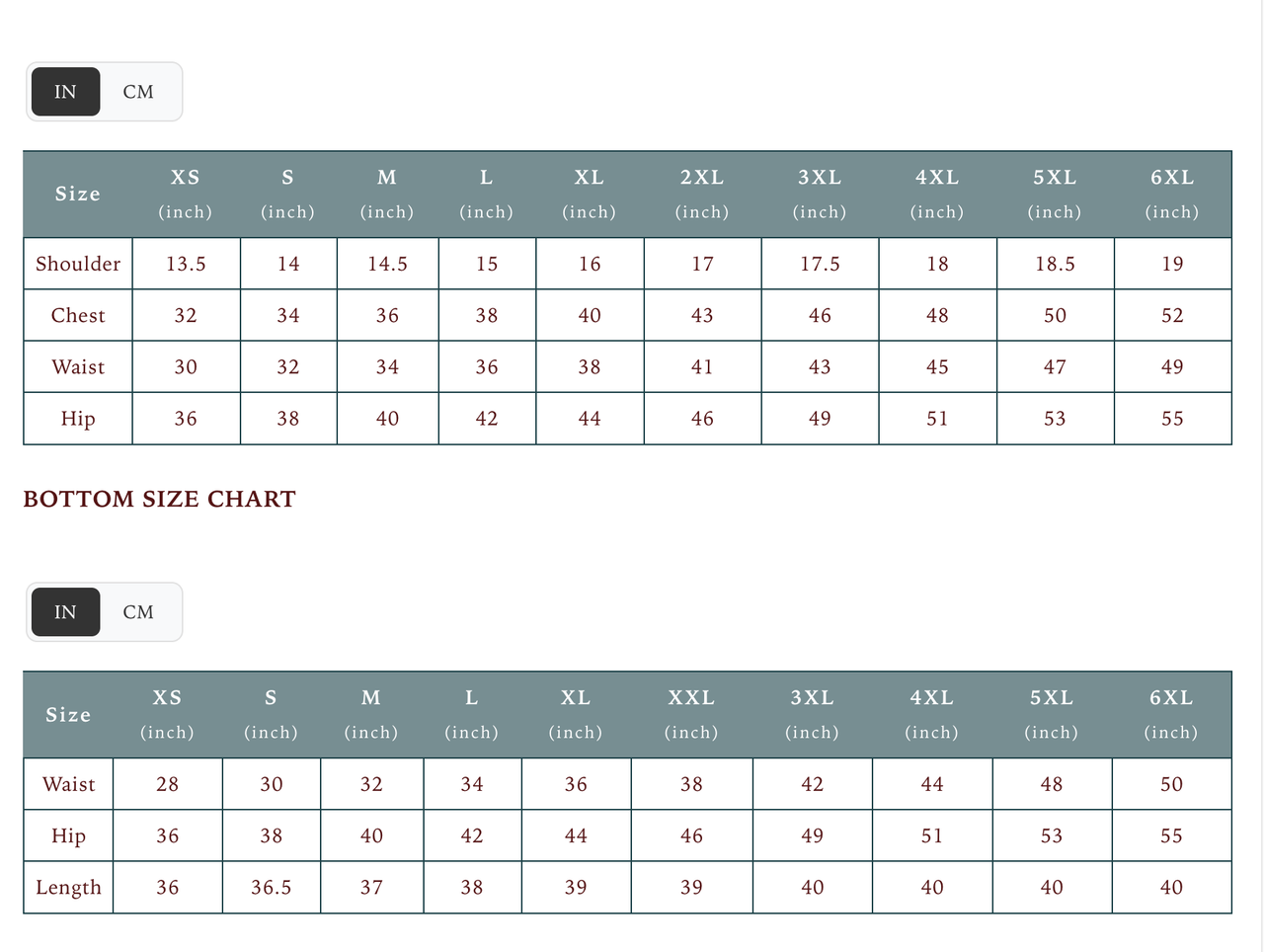
Task: Click the Shoulder row label
Action: [x=78, y=264]
